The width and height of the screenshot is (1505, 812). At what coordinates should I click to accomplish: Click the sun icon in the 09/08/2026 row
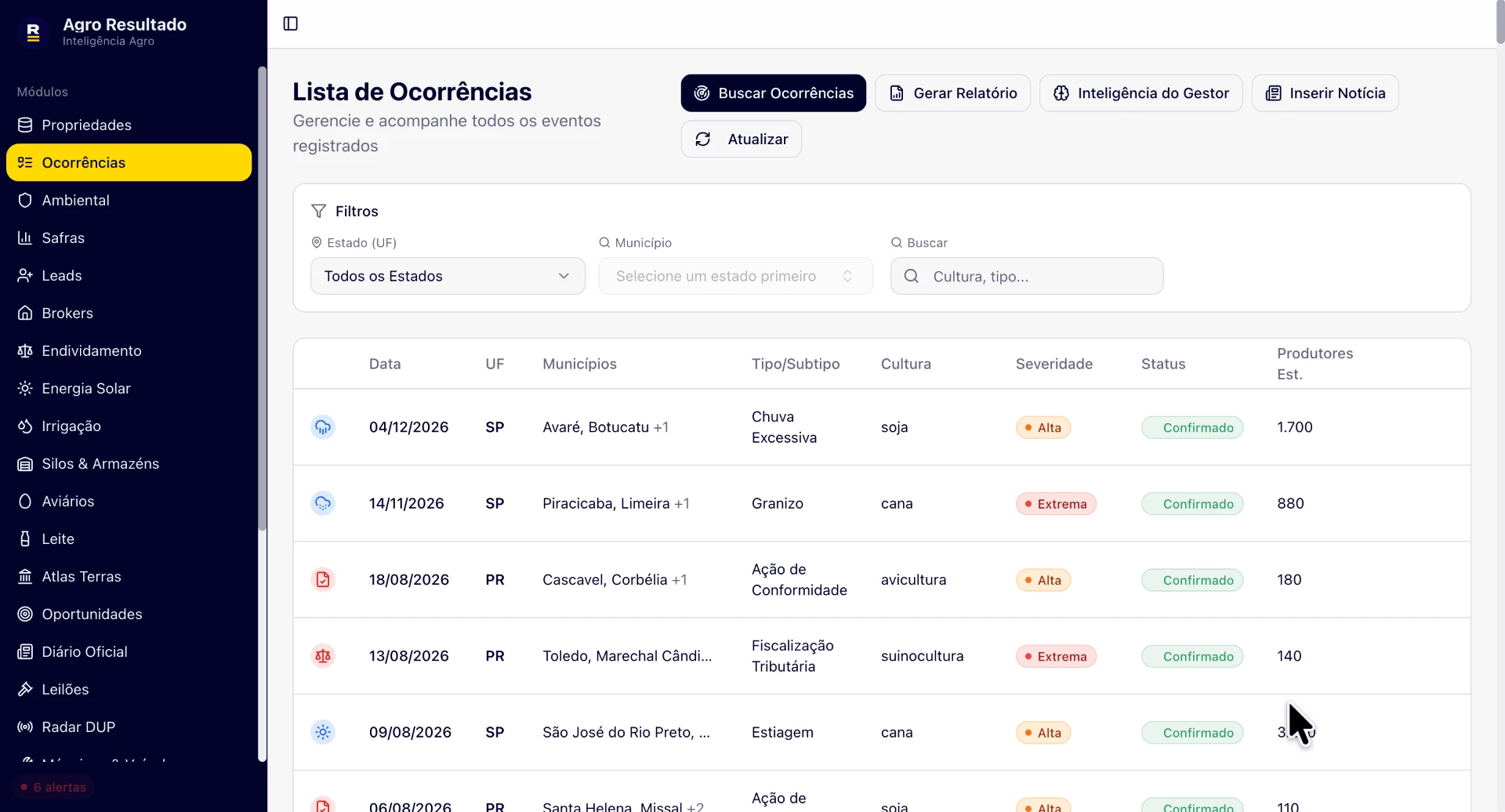point(323,732)
